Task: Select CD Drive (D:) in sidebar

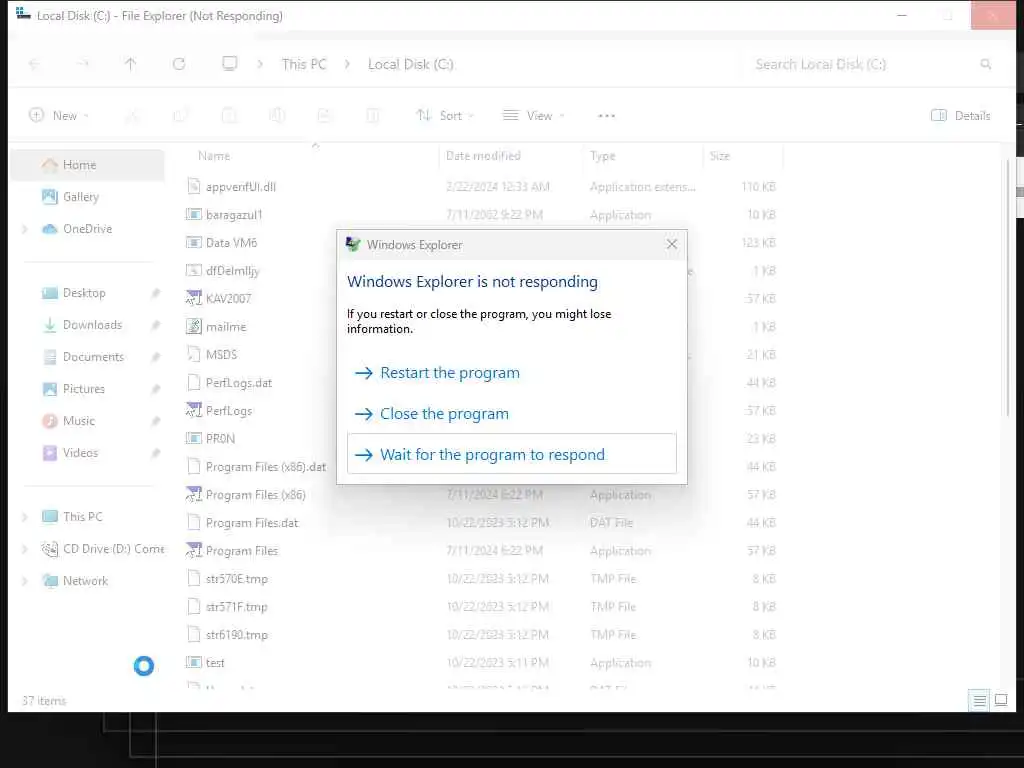Action: click(x=103, y=549)
